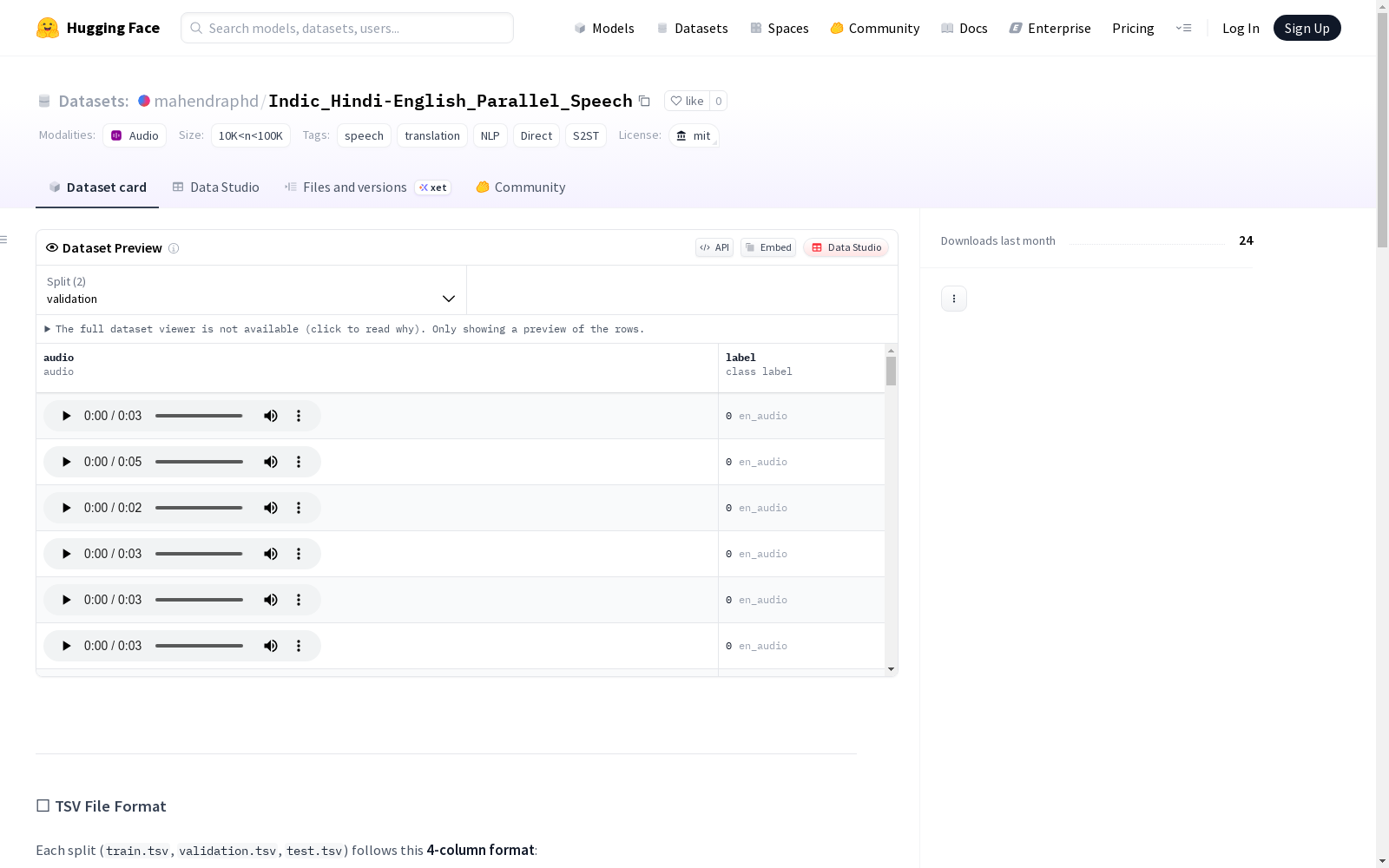Expand the full dataset viewer notice
The image size is (1389, 868).
[345, 329]
